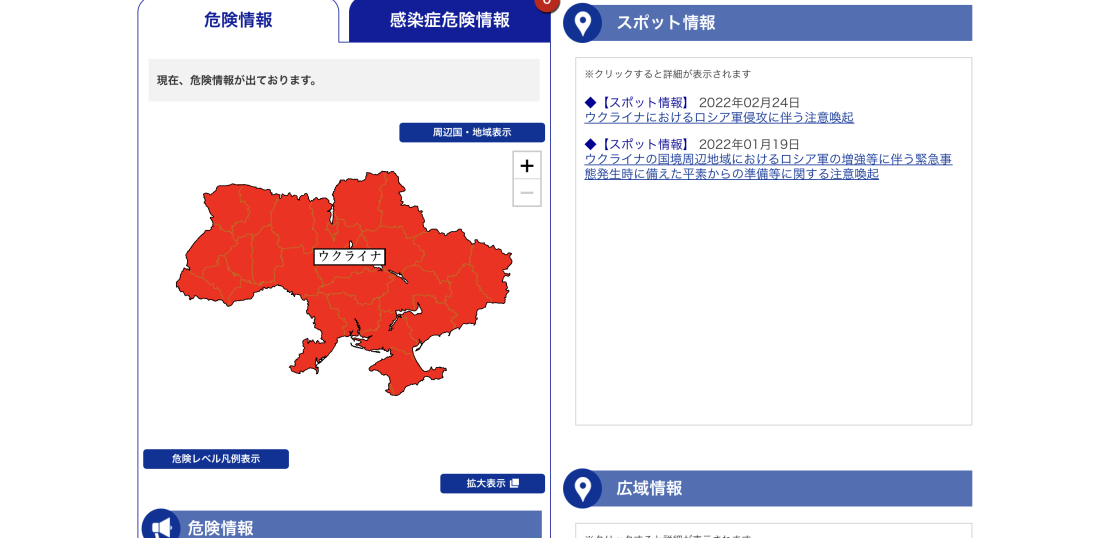This screenshot has width=1118, height=538.
Task: Click location pin icon beside 広域情報
Action: coord(582,488)
